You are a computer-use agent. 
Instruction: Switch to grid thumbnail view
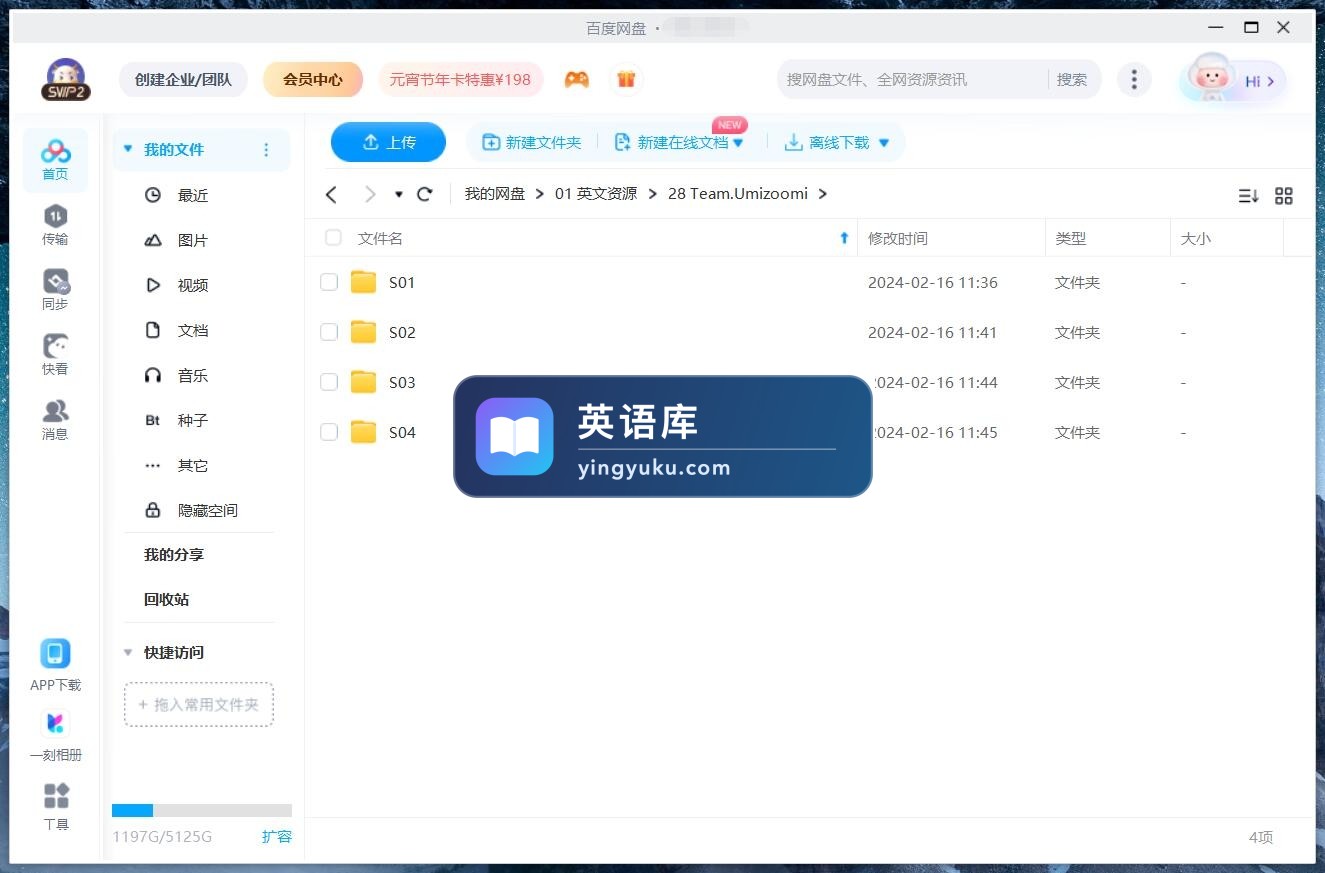pos(1284,196)
